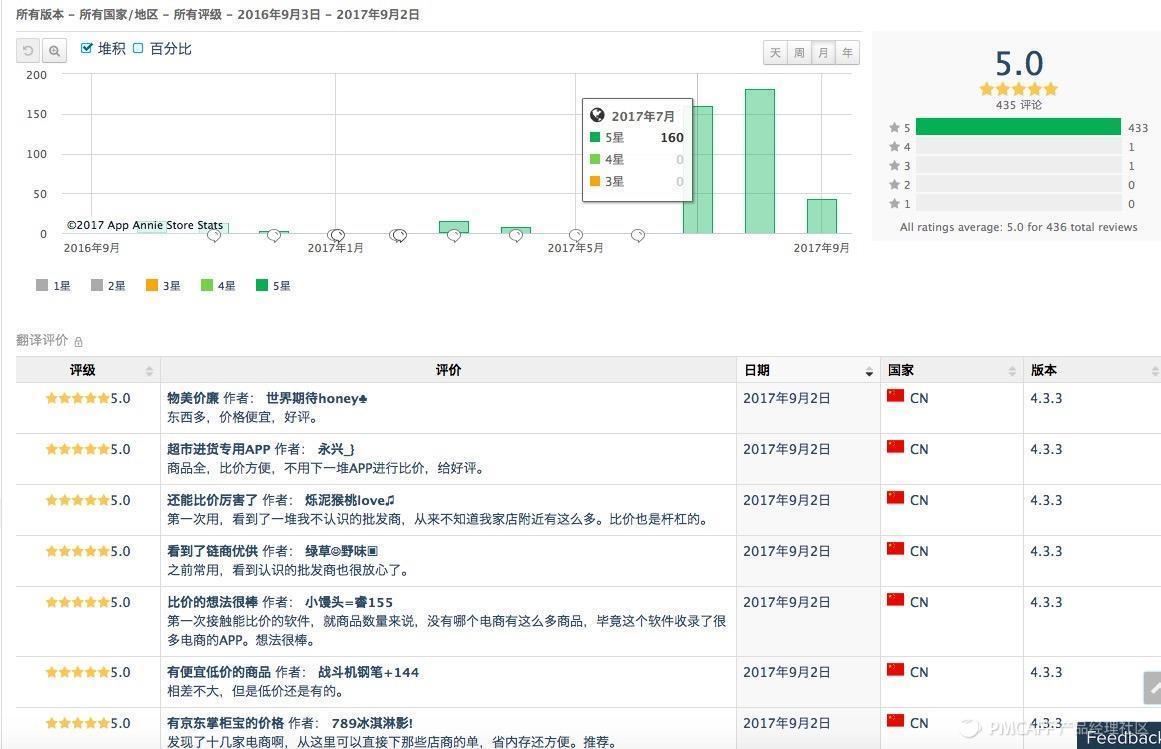Click the 5-star rating bar showing 433

[1018, 127]
